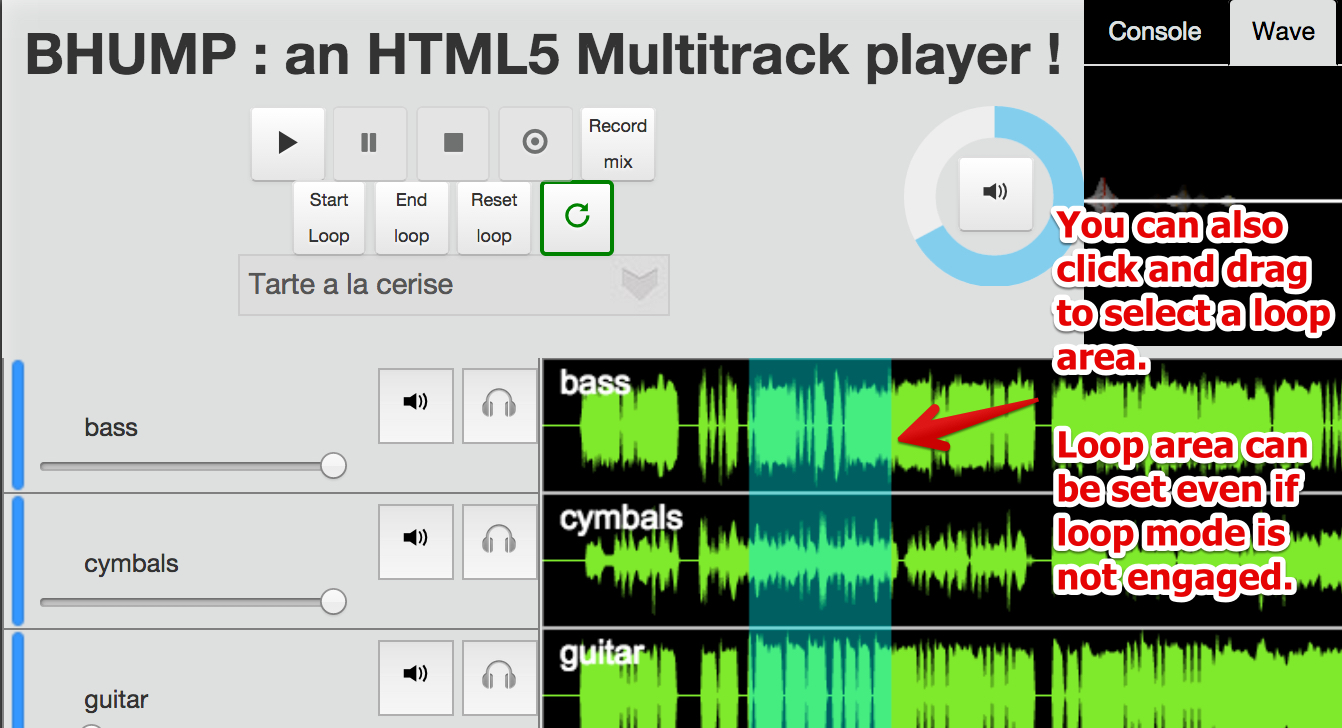Click the record circle button
This screenshot has height=728, width=1342.
(x=535, y=143)
